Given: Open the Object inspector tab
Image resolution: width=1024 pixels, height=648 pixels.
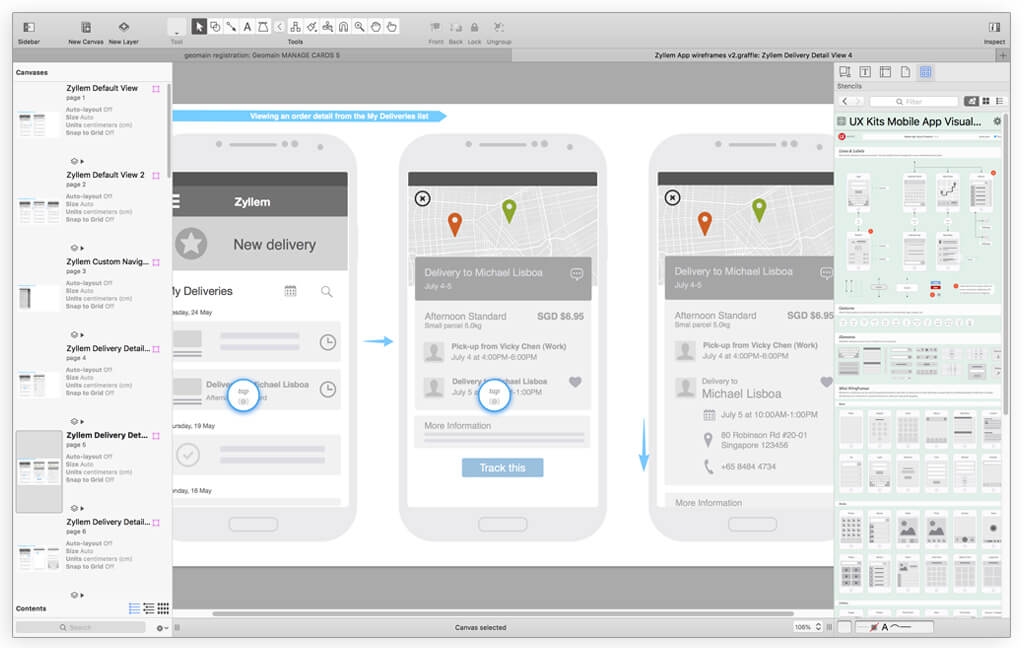Looking at the screenshot, I should point(845,72).
